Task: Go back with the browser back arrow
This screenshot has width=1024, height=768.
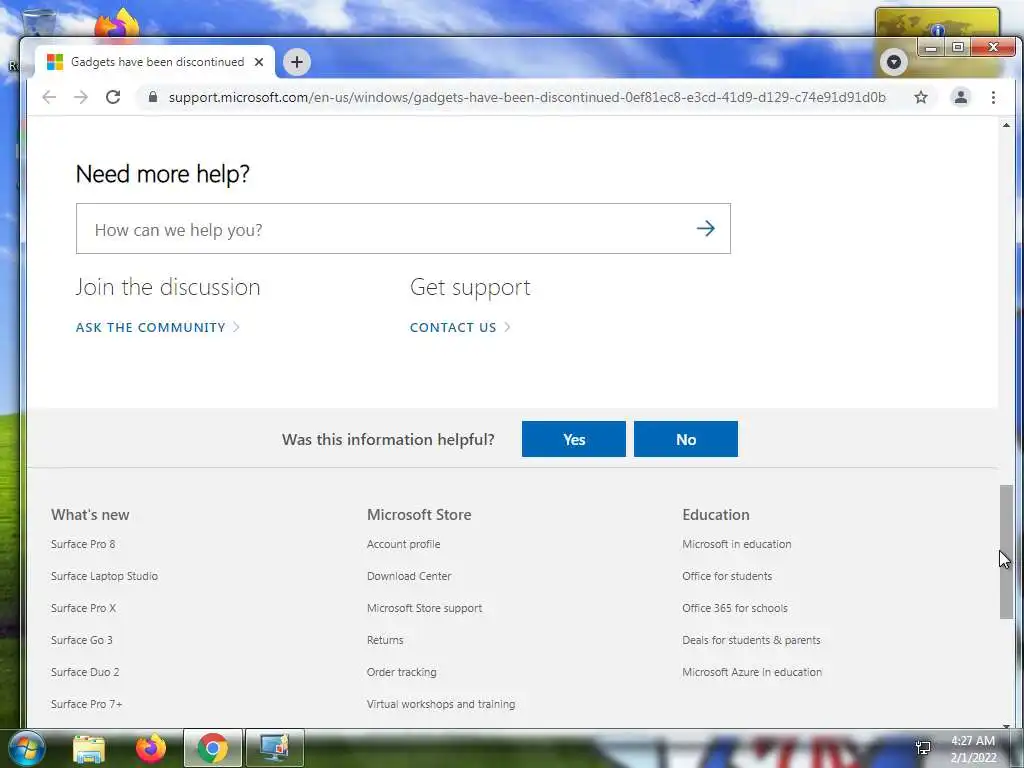Action: tap(49, 97)
